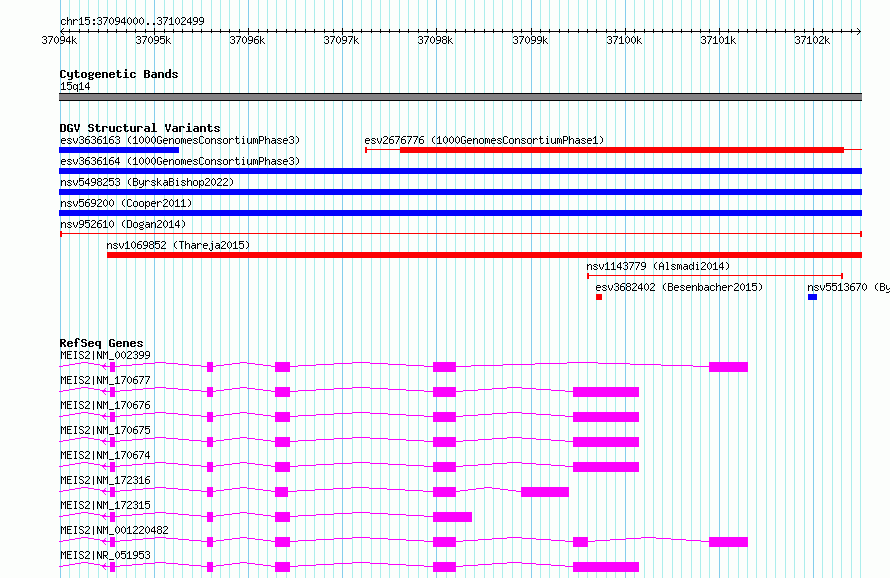Click the rightmost wide exon of MEIS2|NR_051953
Image resolution: width=890 pixels, height=578 pixels.
click(x=606, y=567)
